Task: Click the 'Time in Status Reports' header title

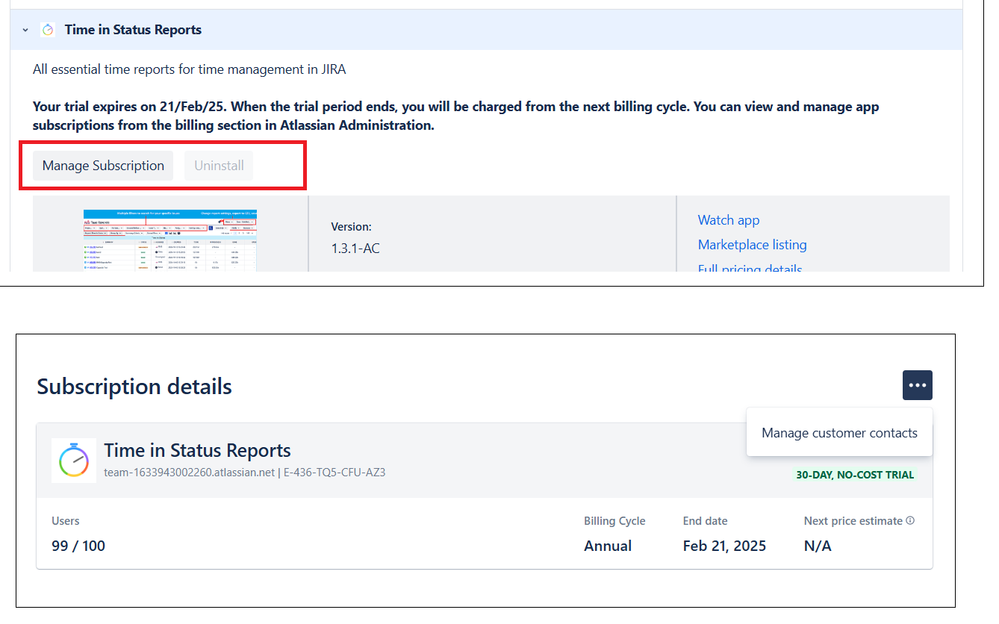Action: click(133, 30)
